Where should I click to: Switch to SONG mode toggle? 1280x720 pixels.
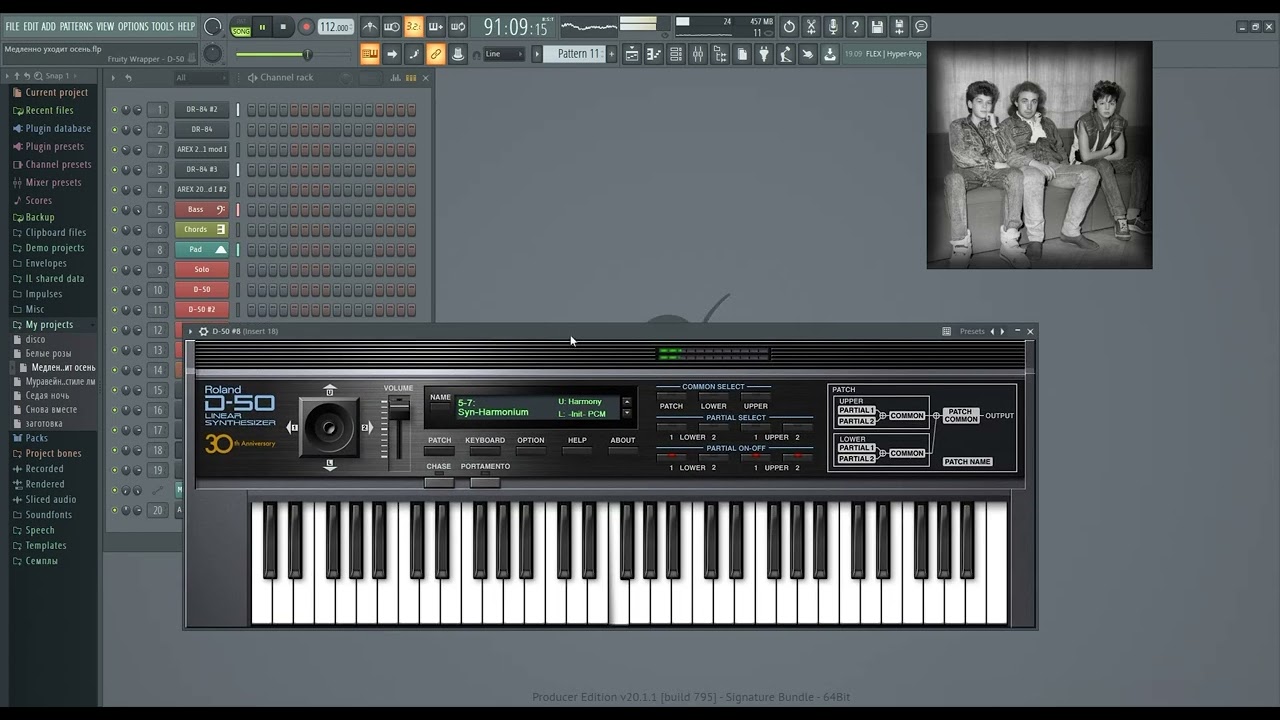click(241, 32)
